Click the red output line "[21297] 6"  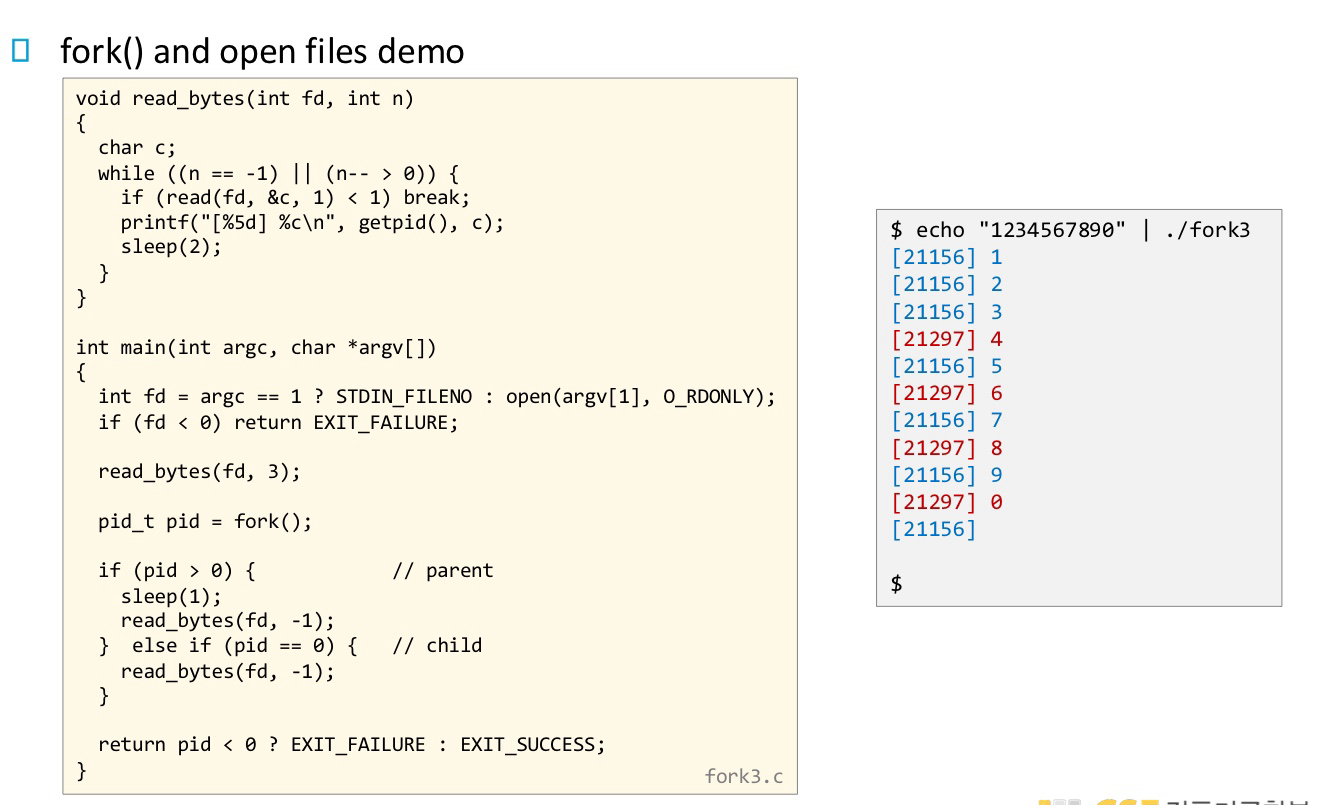click(x=946, y=393)
